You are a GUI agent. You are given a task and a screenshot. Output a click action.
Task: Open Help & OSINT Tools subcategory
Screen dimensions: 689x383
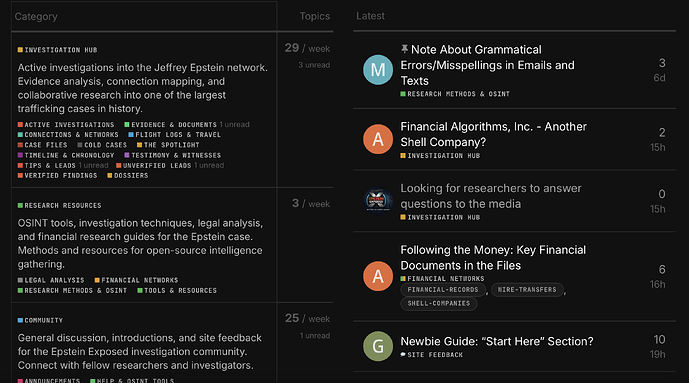click(x=132, y=380)
